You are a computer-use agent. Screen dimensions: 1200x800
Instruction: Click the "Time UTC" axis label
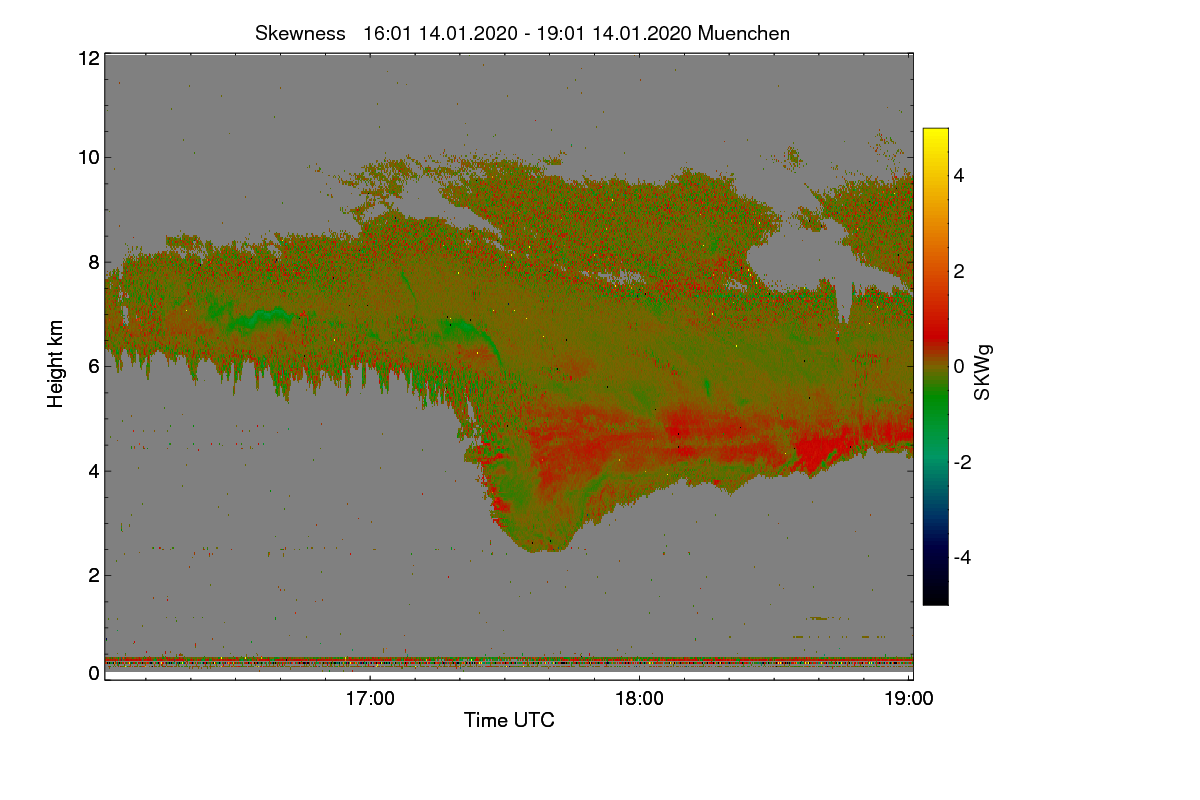click(x=509, y=719)
